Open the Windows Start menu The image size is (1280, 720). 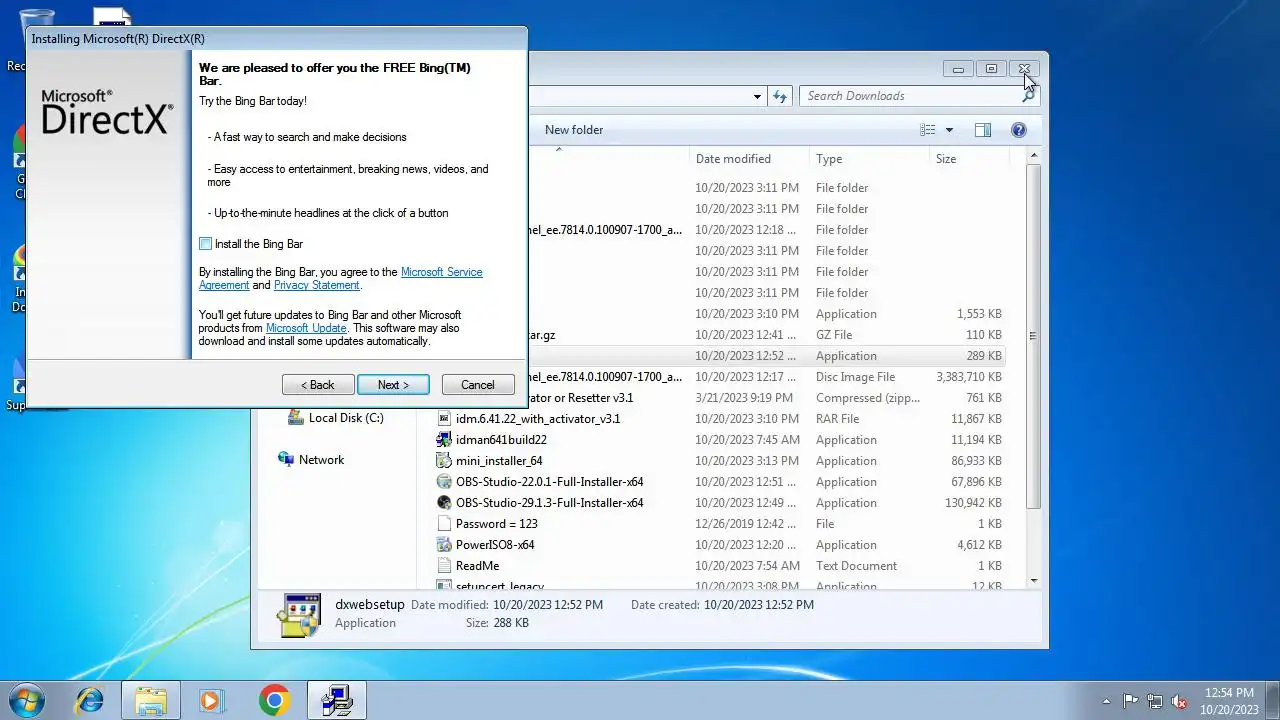pyautogui.click(x=27, y=700)
